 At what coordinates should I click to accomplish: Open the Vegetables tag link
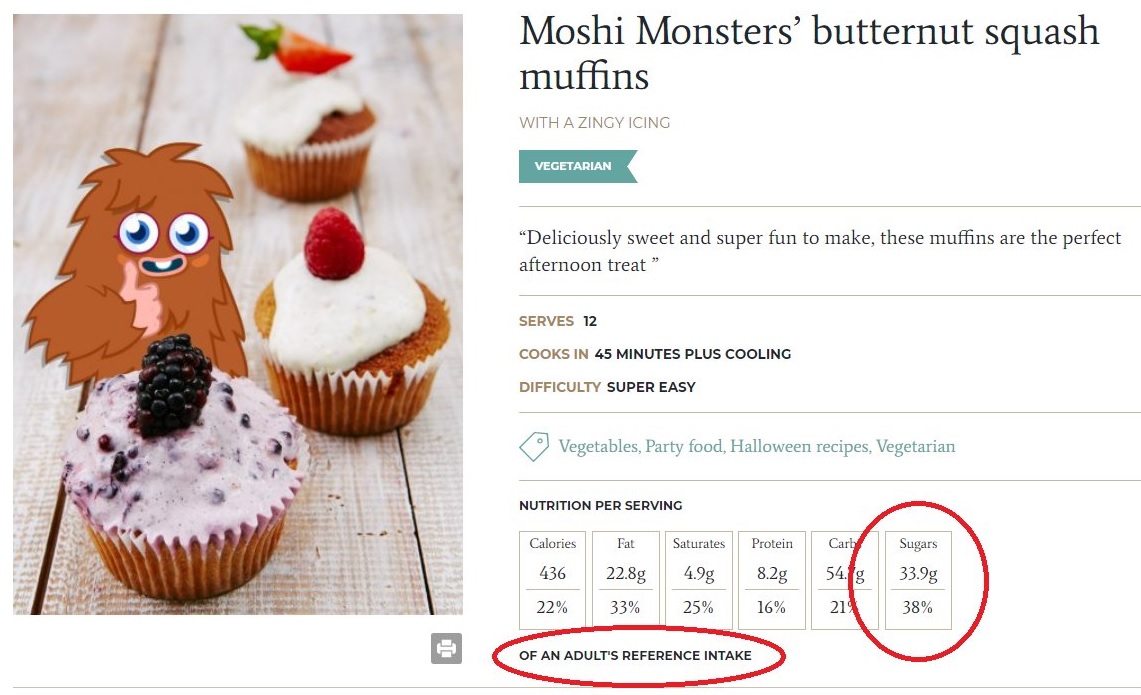(598, 447)
